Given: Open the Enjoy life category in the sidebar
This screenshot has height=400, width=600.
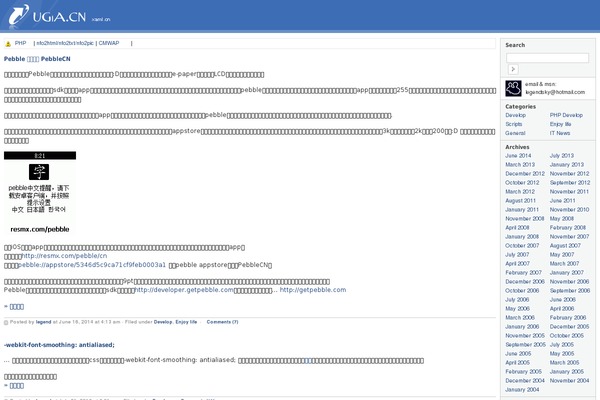Looking at the screenshot, I should (x=561, y=124).
